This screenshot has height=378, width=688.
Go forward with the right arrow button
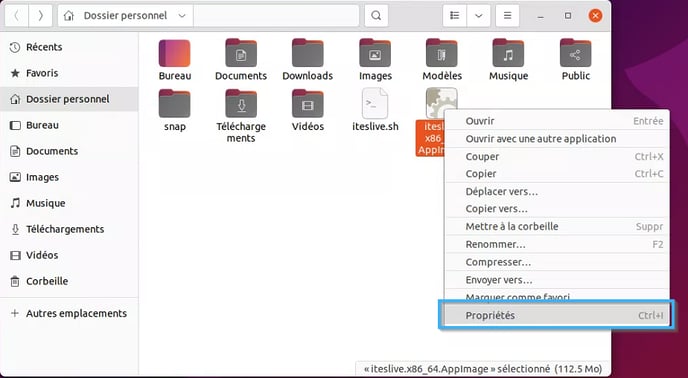40,16
